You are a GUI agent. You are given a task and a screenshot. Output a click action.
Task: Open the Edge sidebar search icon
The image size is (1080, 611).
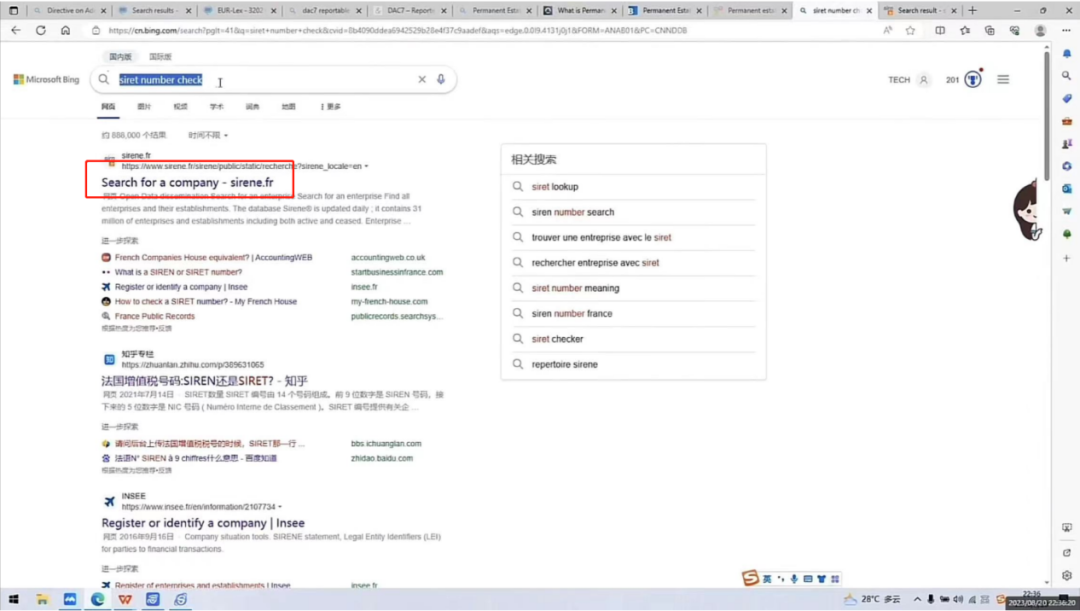[x=1066, y=76]
